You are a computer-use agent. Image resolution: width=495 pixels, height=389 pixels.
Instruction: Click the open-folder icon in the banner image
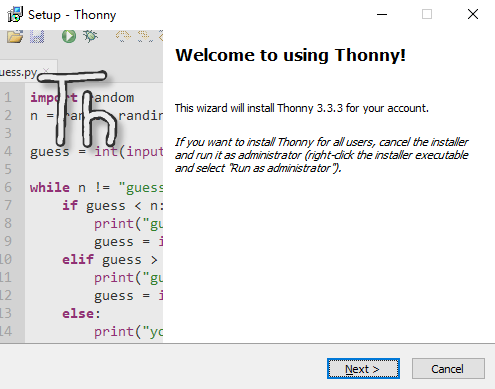pos(15,36)
